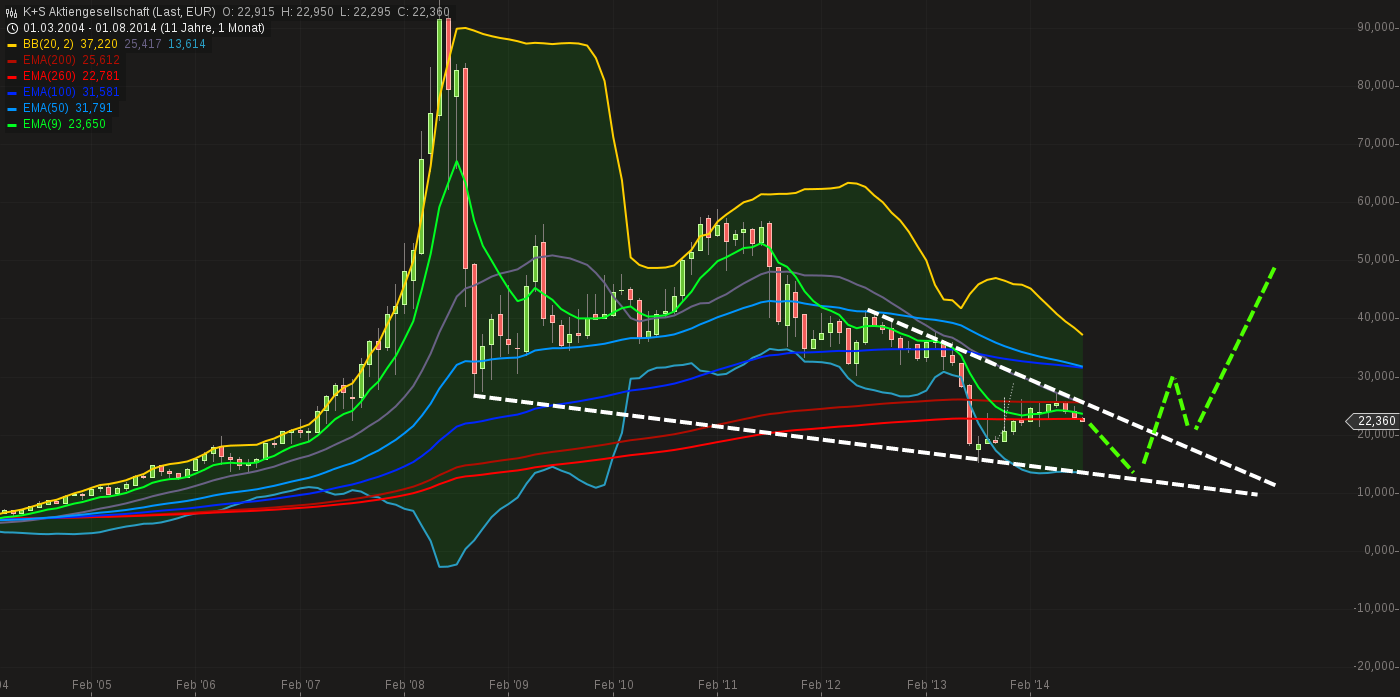Image resolution: width=1400 pixels, height=697 pixels.
Task: Click the 30,000 price axis label
Action: pos(1376,376)
